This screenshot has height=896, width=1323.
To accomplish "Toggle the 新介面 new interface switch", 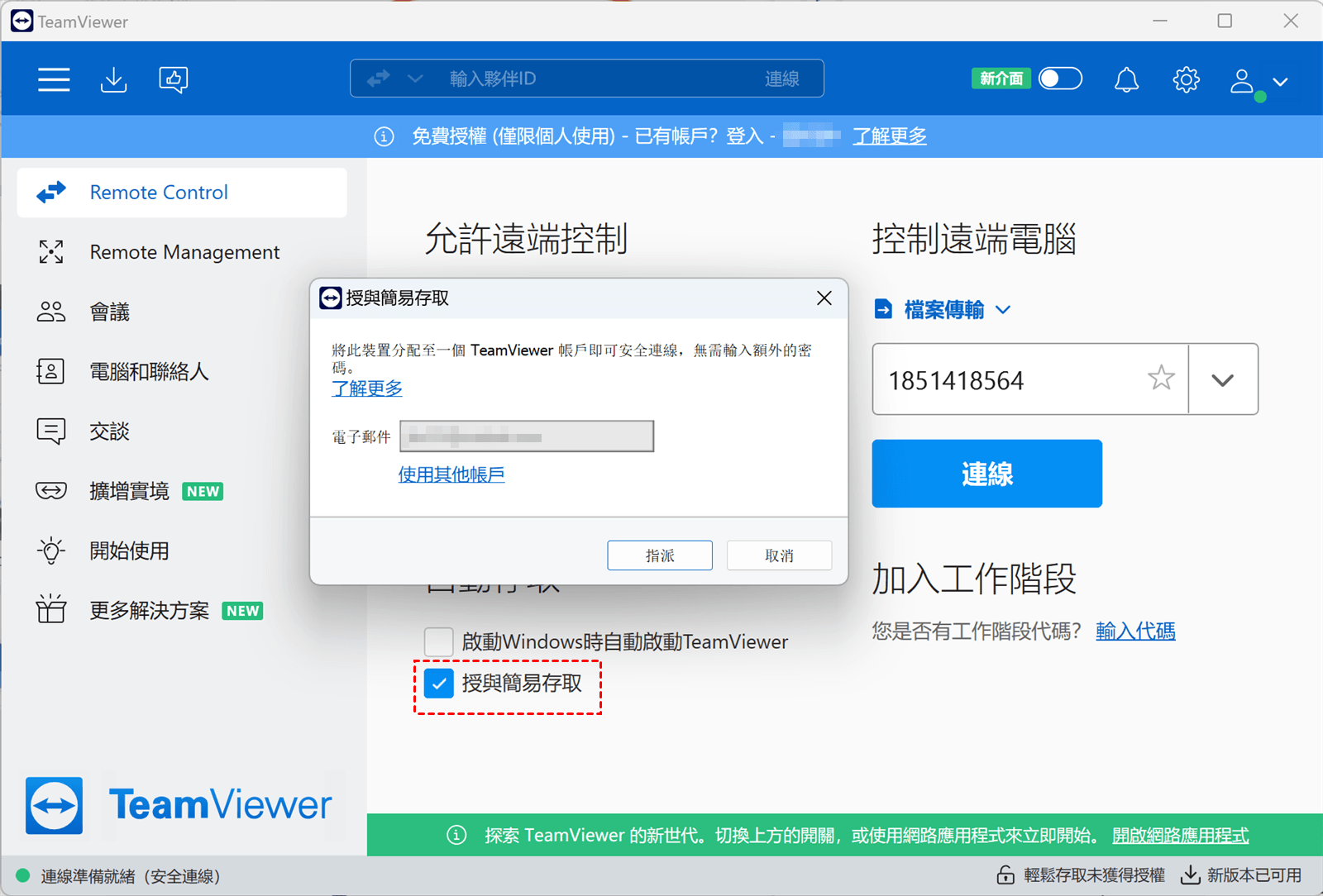I will click(x=1061, y=79).
